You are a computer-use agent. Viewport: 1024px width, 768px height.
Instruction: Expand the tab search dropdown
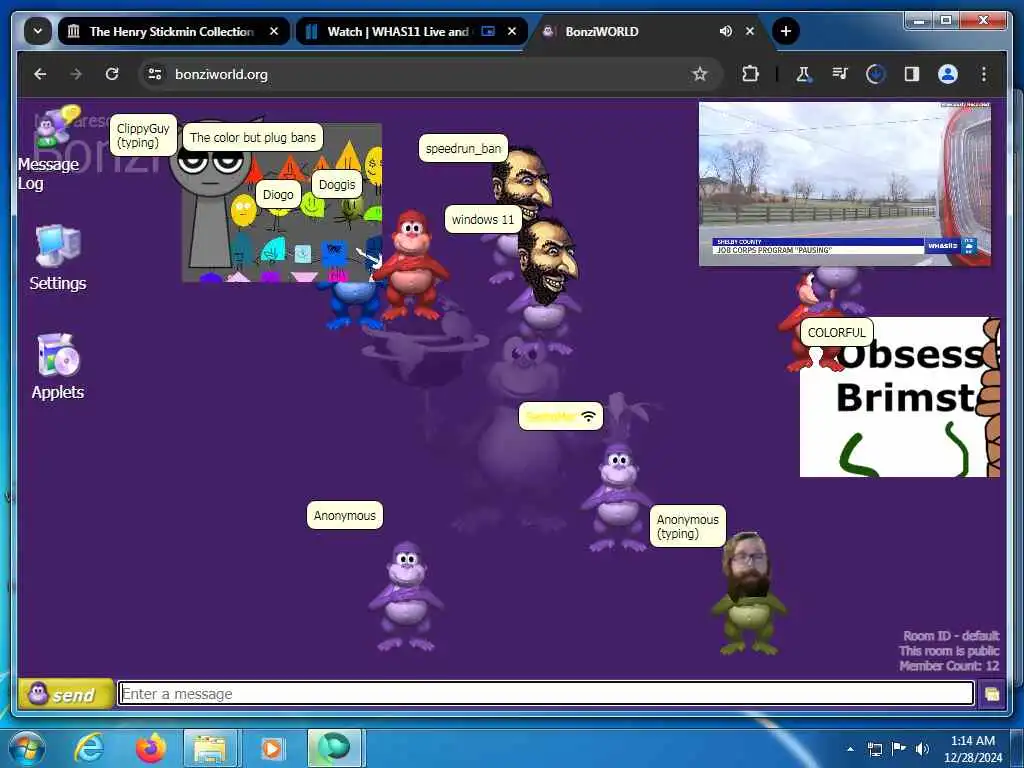[38, 31]
